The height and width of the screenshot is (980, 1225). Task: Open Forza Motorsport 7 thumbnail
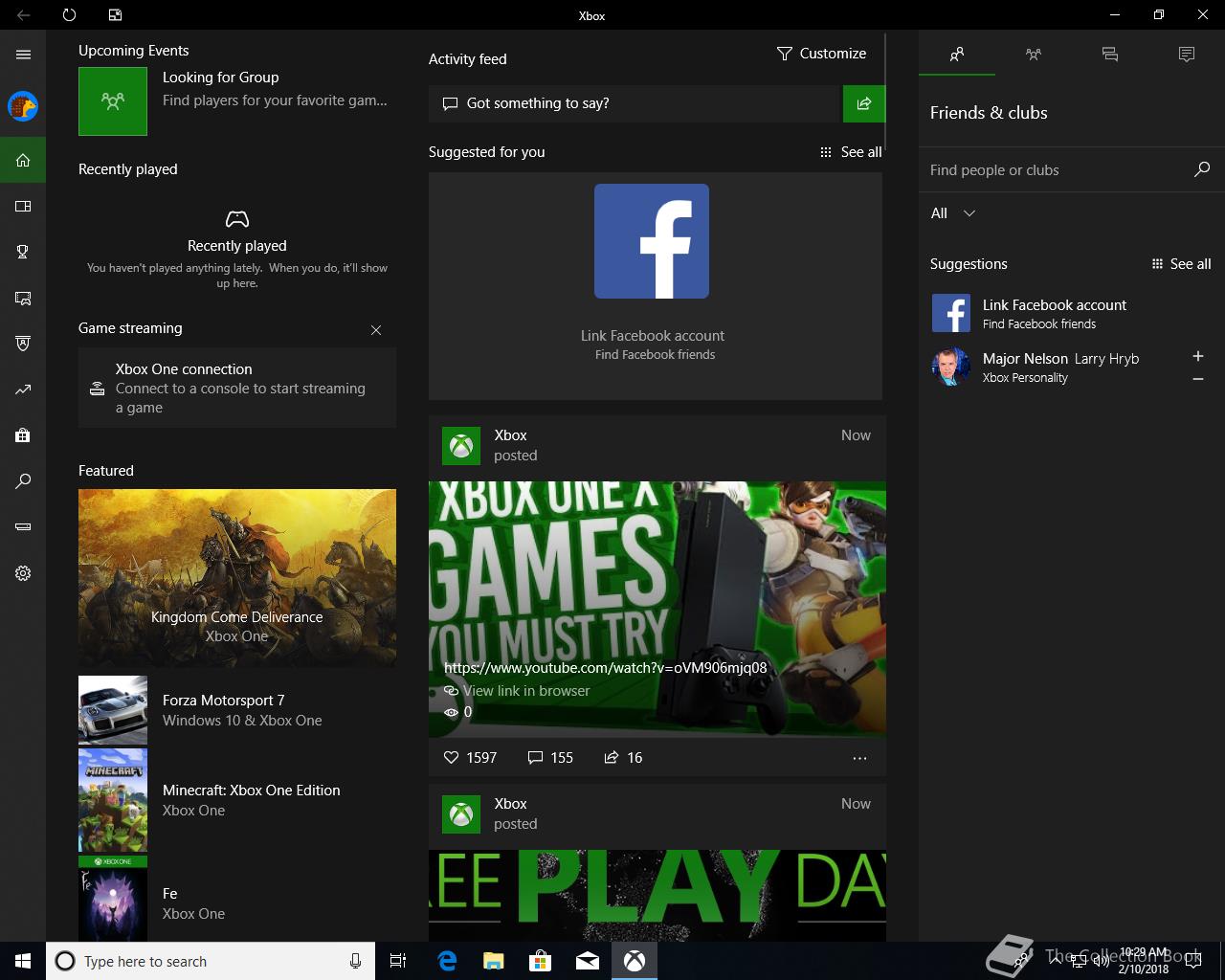click(113, 710)
